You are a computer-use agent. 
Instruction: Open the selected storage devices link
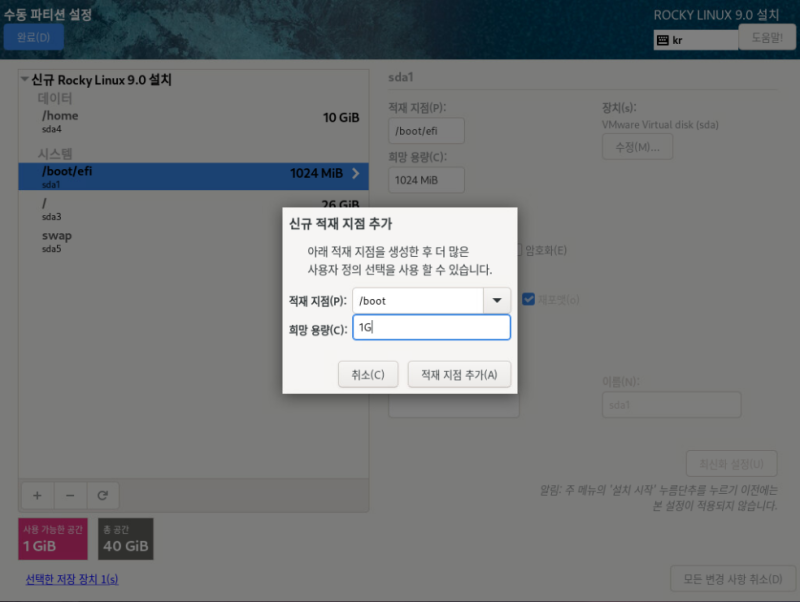(72, 579)
